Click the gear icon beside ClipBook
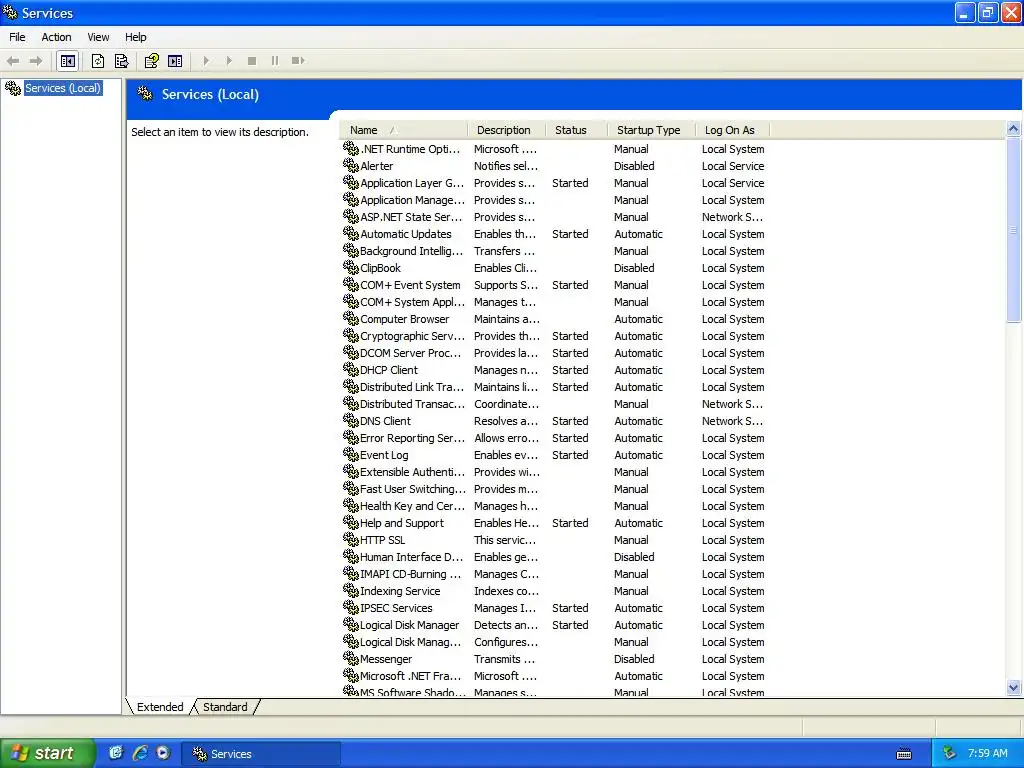Viewport: 1024px width, 768px height. pyautogui.click(x=351, y=267)
